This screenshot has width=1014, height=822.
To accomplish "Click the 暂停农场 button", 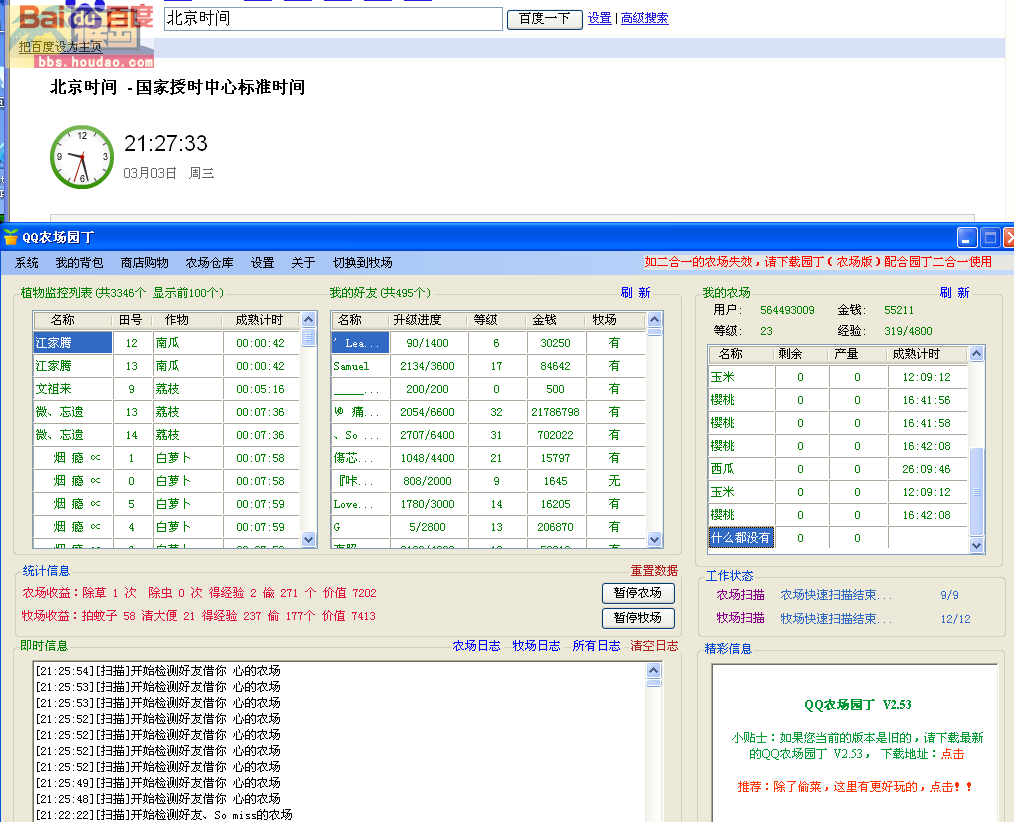I will tap(638, 593).
